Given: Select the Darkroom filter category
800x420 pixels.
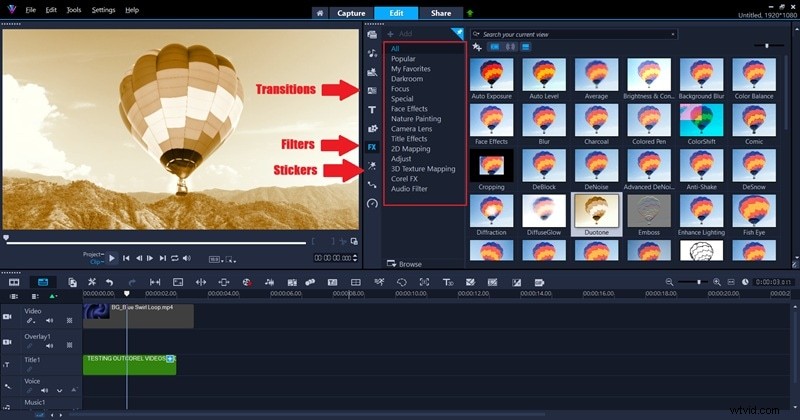Looking at the screenshot, I should 407,79.
